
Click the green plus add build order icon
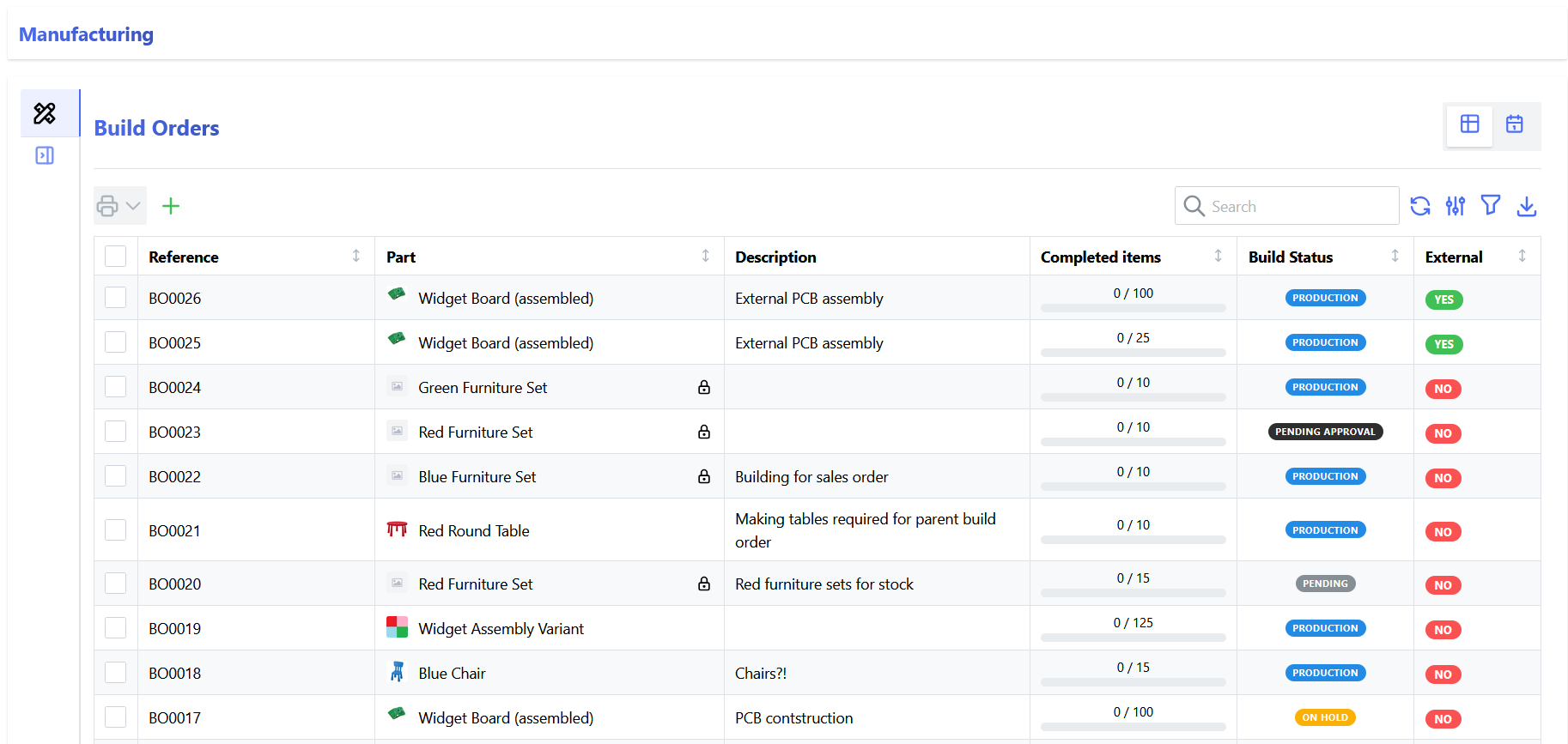point(171,206)
